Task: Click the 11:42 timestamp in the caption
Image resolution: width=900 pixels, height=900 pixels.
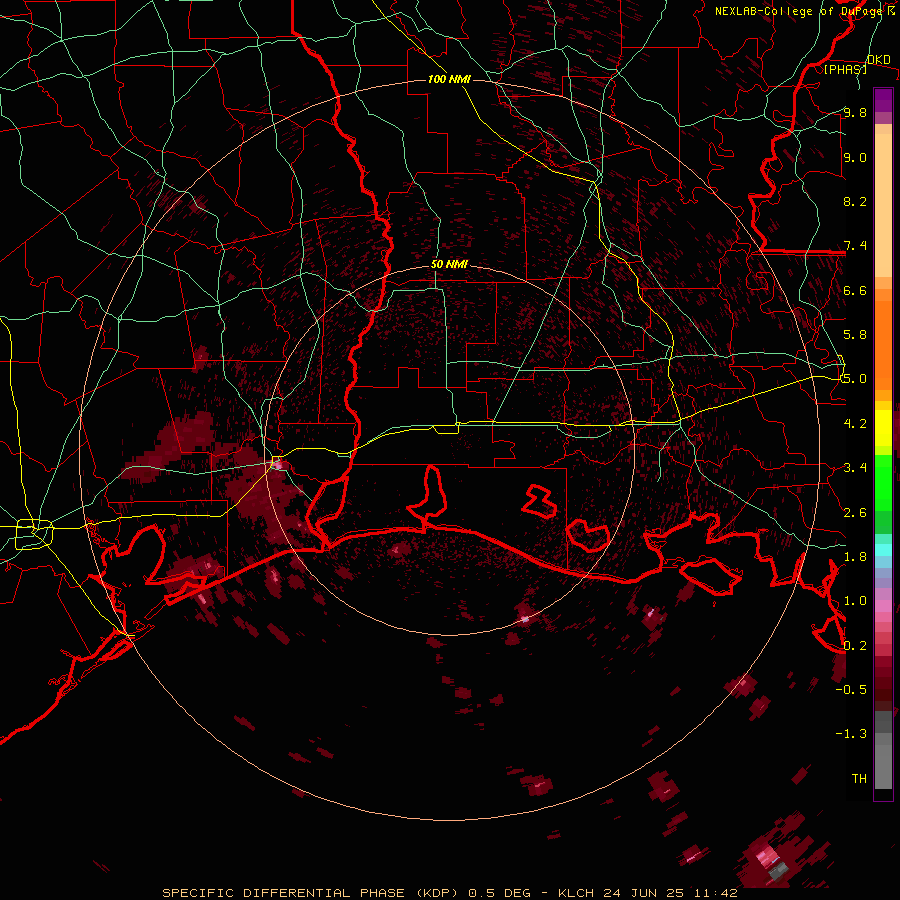Action: pyautogui.click(x=715, y=893)
